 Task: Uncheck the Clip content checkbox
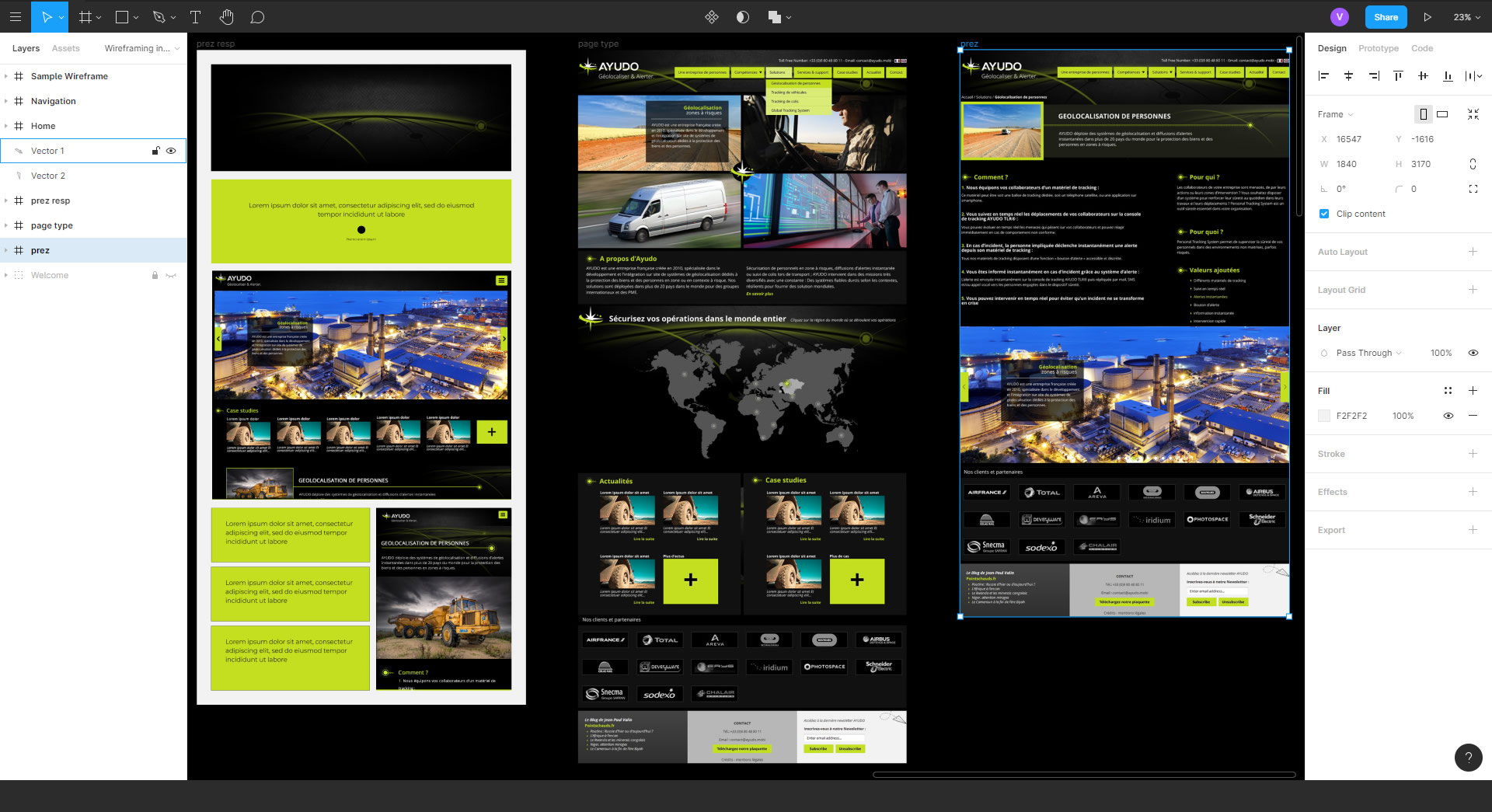click(1323, 214)
